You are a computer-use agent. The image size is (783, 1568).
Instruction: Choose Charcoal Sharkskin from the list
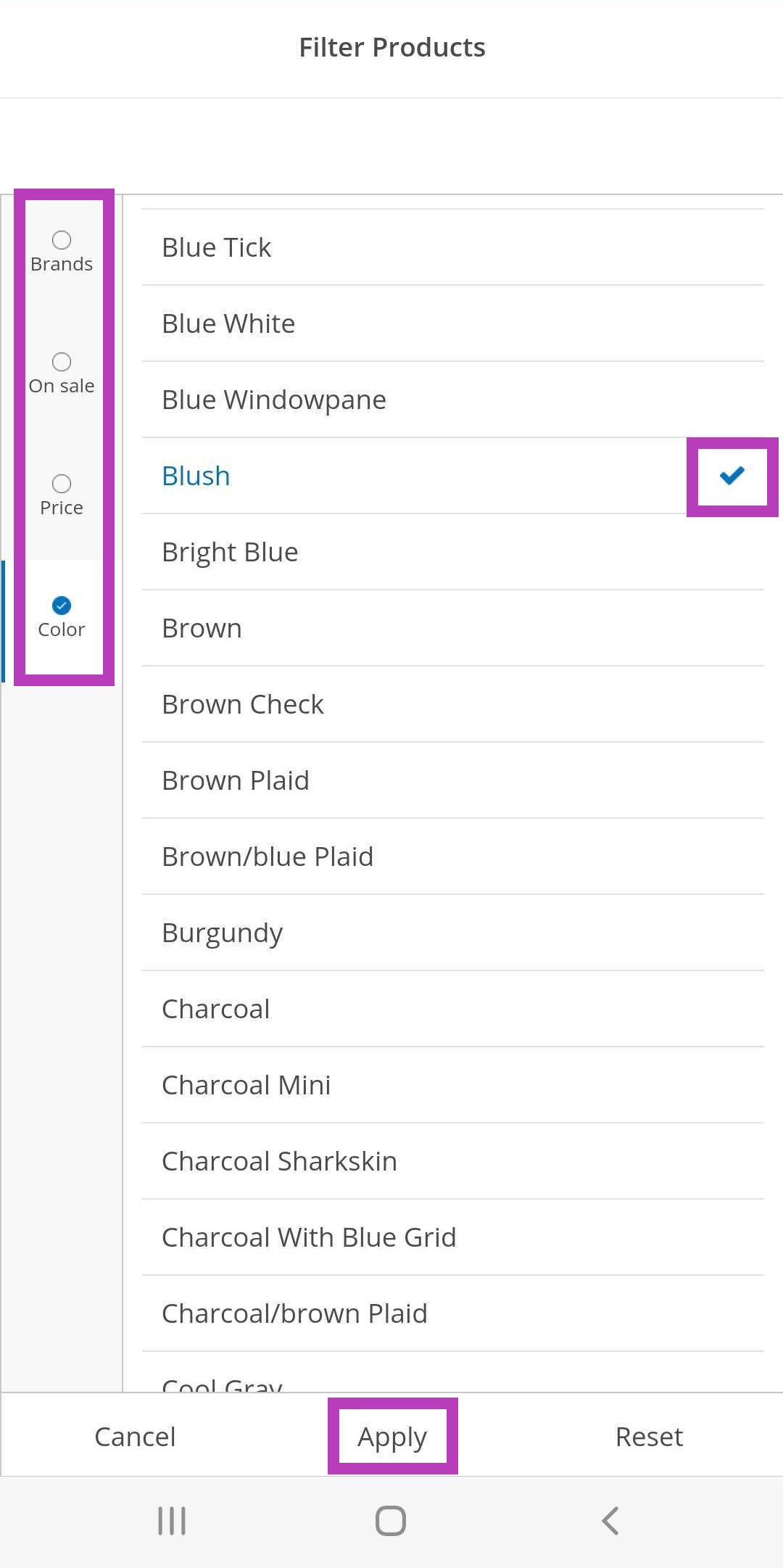[x=279, y=1162]
